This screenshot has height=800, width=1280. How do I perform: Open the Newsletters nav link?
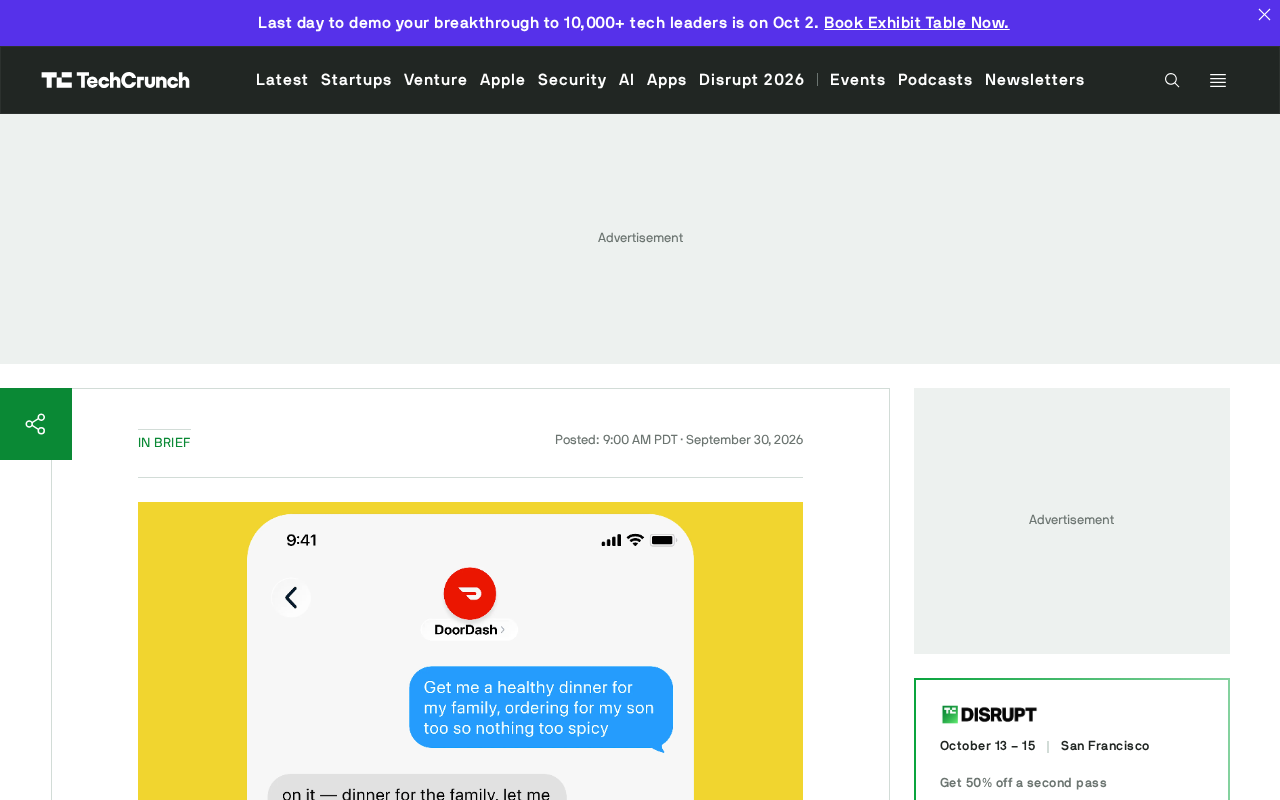click(1035, 80)
